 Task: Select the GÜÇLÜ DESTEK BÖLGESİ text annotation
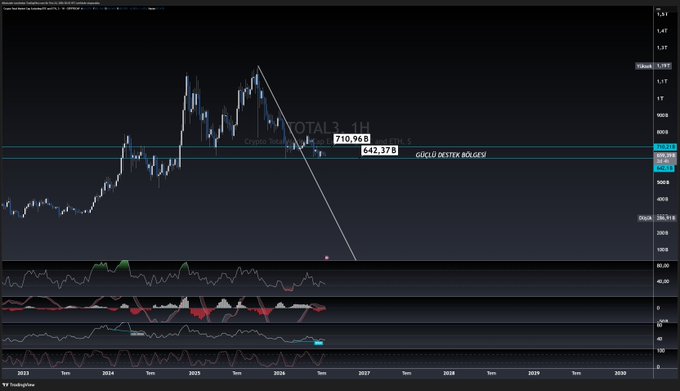(451, 155)
